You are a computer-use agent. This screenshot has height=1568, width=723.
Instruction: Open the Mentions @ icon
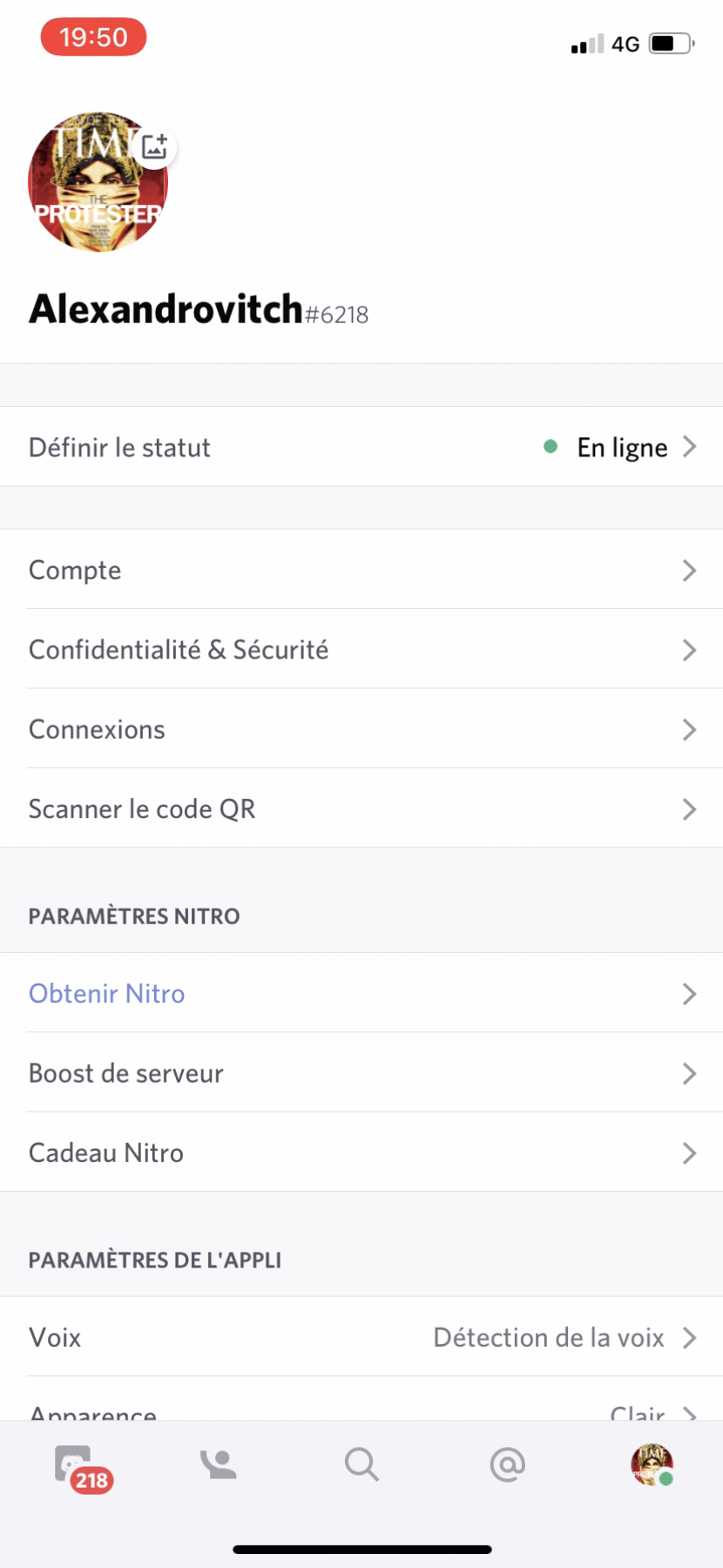pos(506,1464)
